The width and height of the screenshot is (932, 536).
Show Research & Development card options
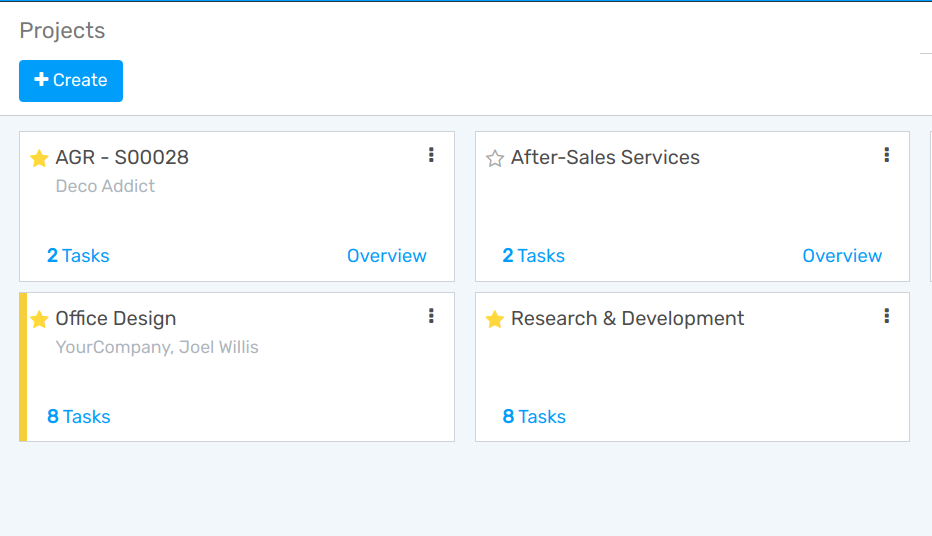886,316
